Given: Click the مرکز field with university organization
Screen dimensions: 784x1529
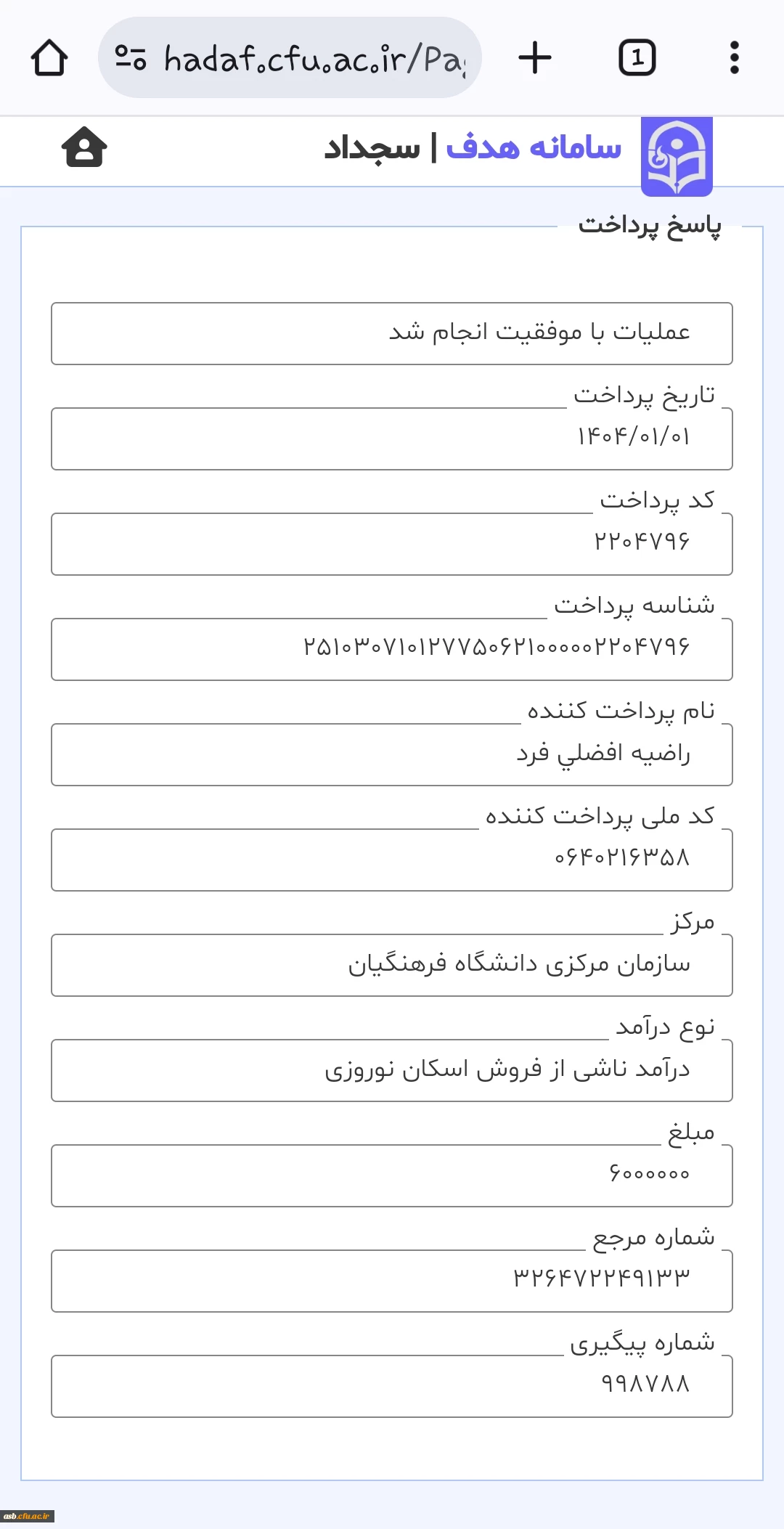Looking at the screenshot, I should 392,965.
